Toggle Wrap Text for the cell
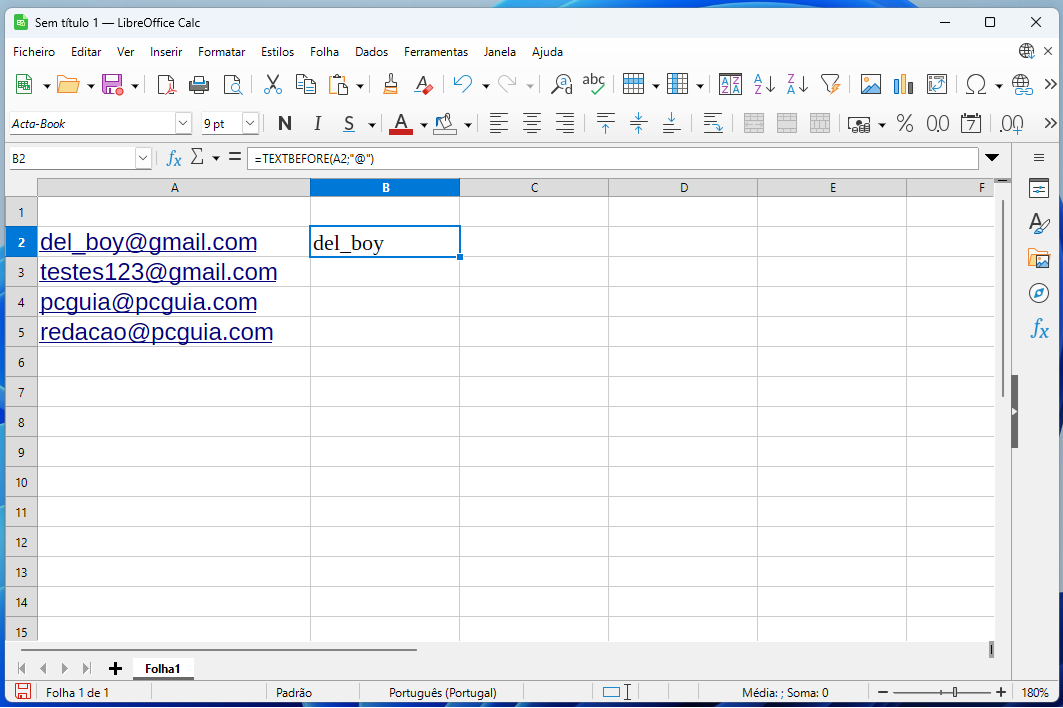The height and width of the screenshot is (708, 1063). [x=713, y=124]
